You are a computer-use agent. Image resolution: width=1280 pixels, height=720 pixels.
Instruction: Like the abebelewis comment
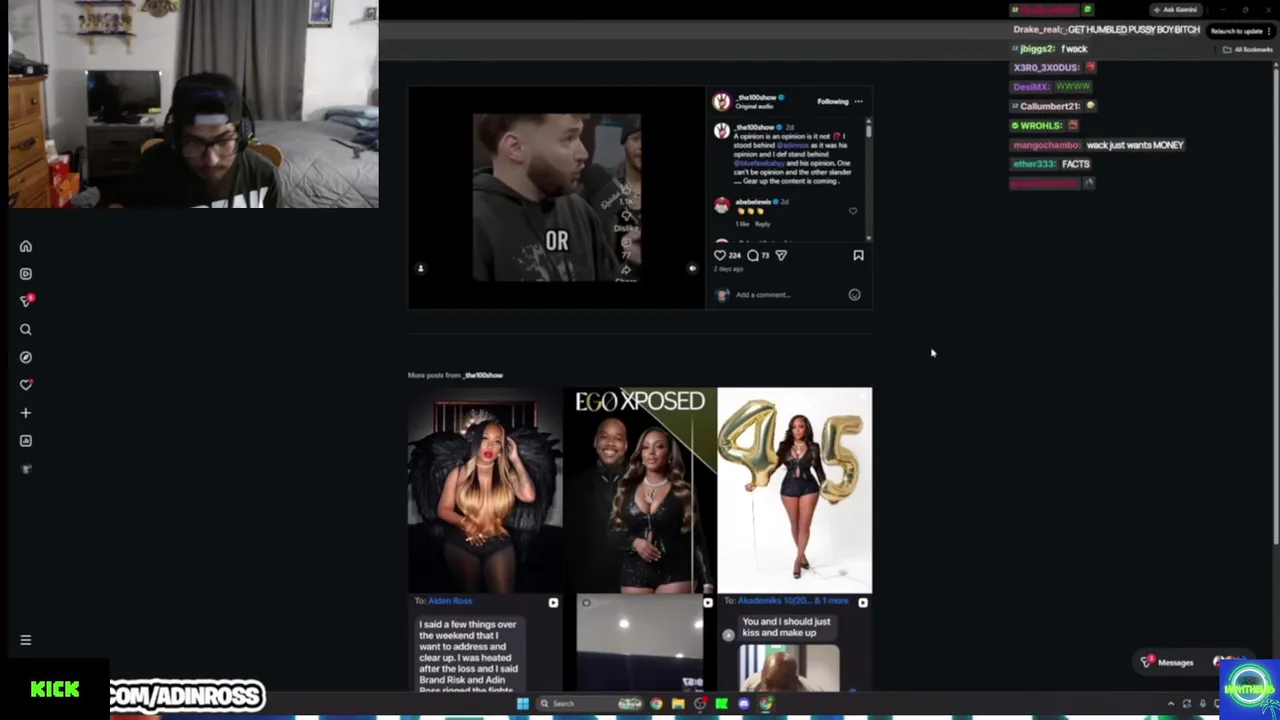[x=853, y=211]
